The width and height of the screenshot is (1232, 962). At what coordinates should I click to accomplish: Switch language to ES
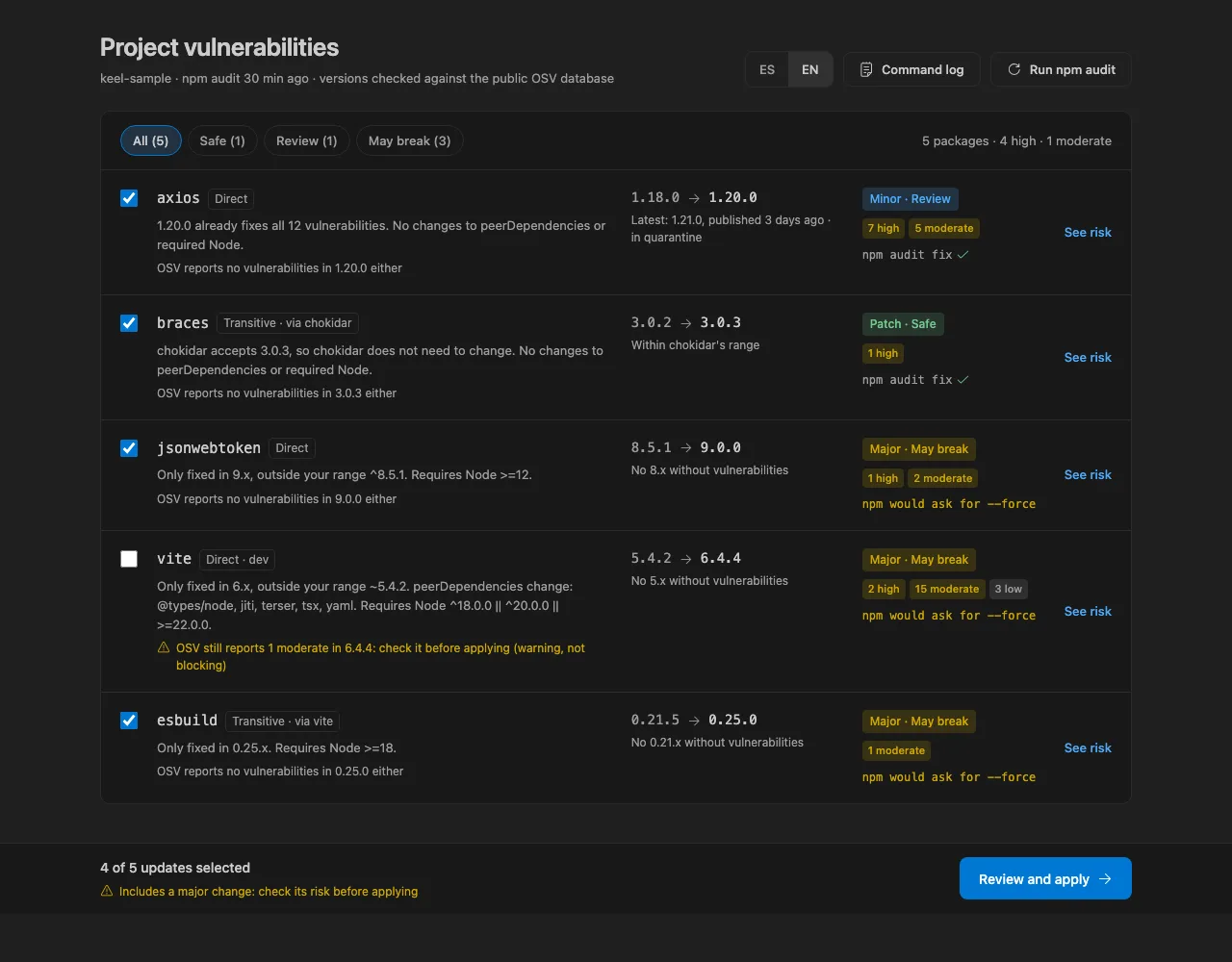click(x=767, y=69)
